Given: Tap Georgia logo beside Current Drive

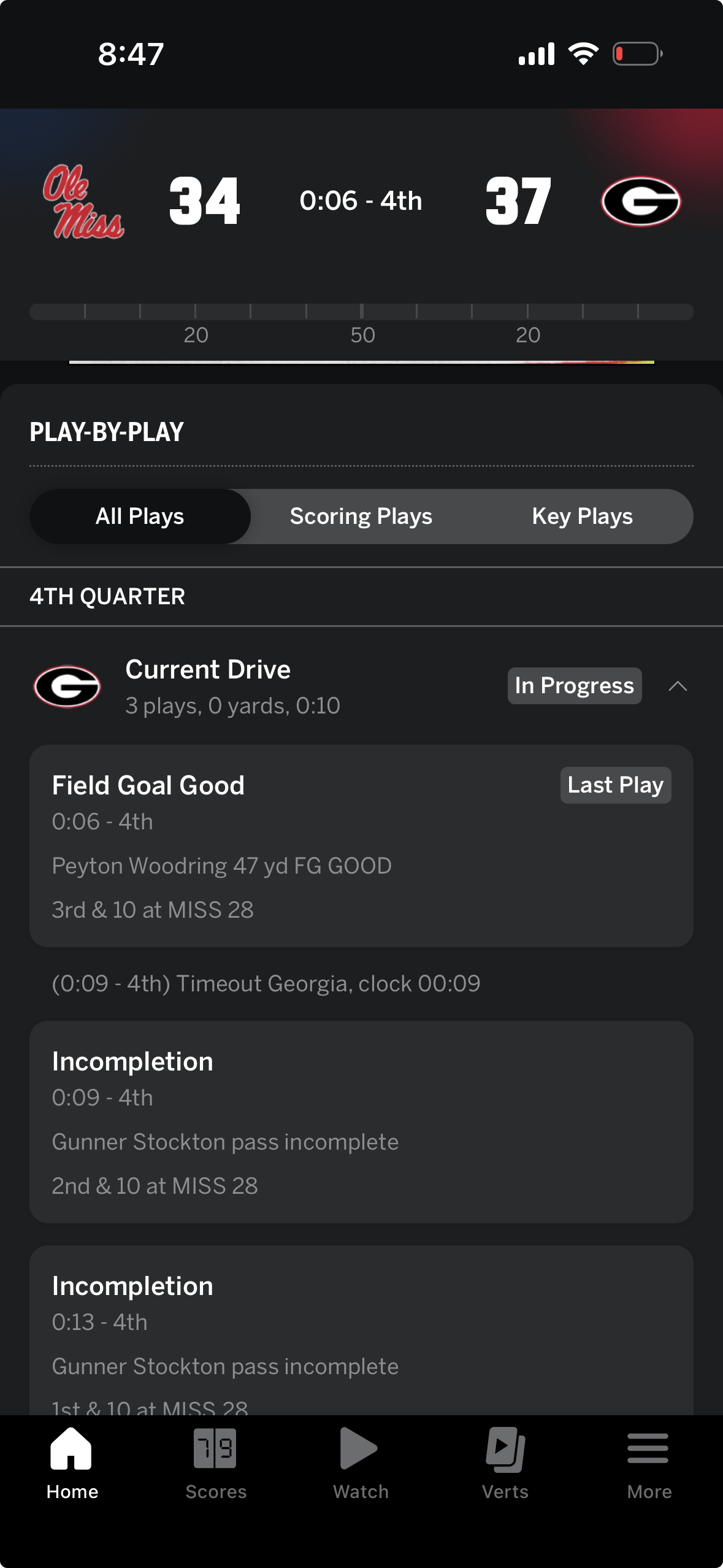Looking at the screenshot, I should (x=67, y=686).
